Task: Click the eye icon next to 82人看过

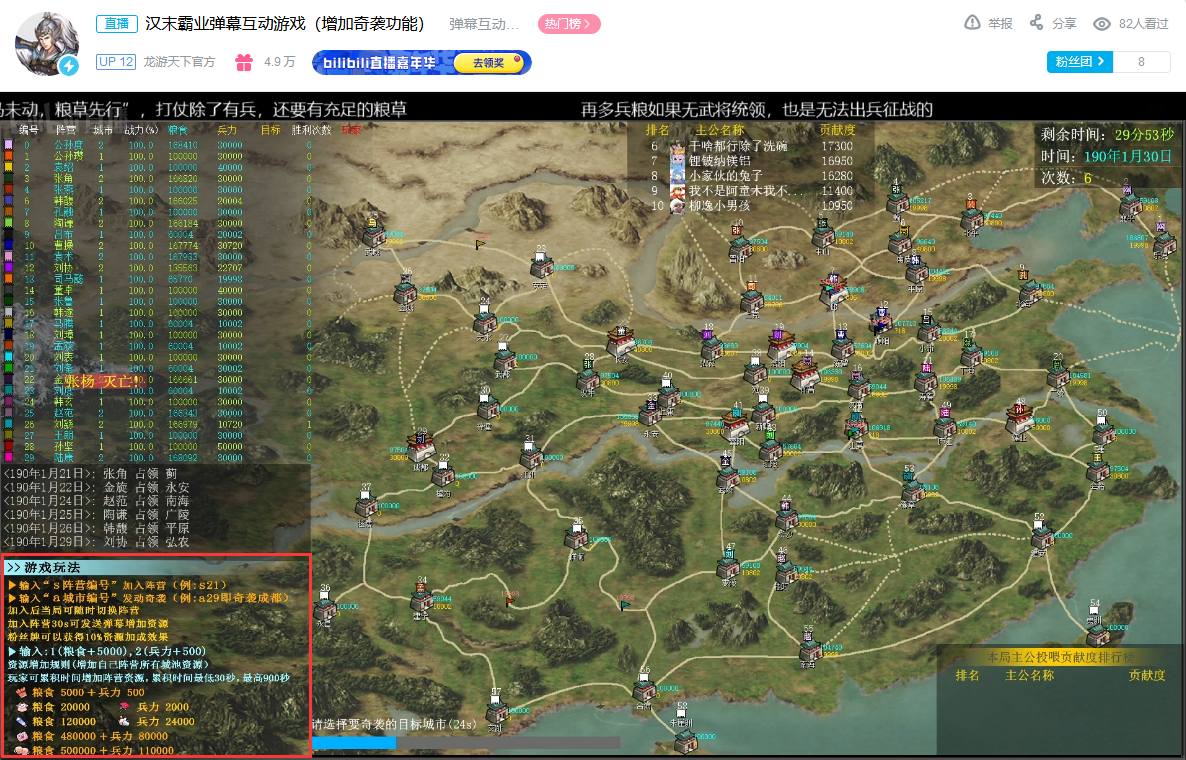Action: point(1101,24)
